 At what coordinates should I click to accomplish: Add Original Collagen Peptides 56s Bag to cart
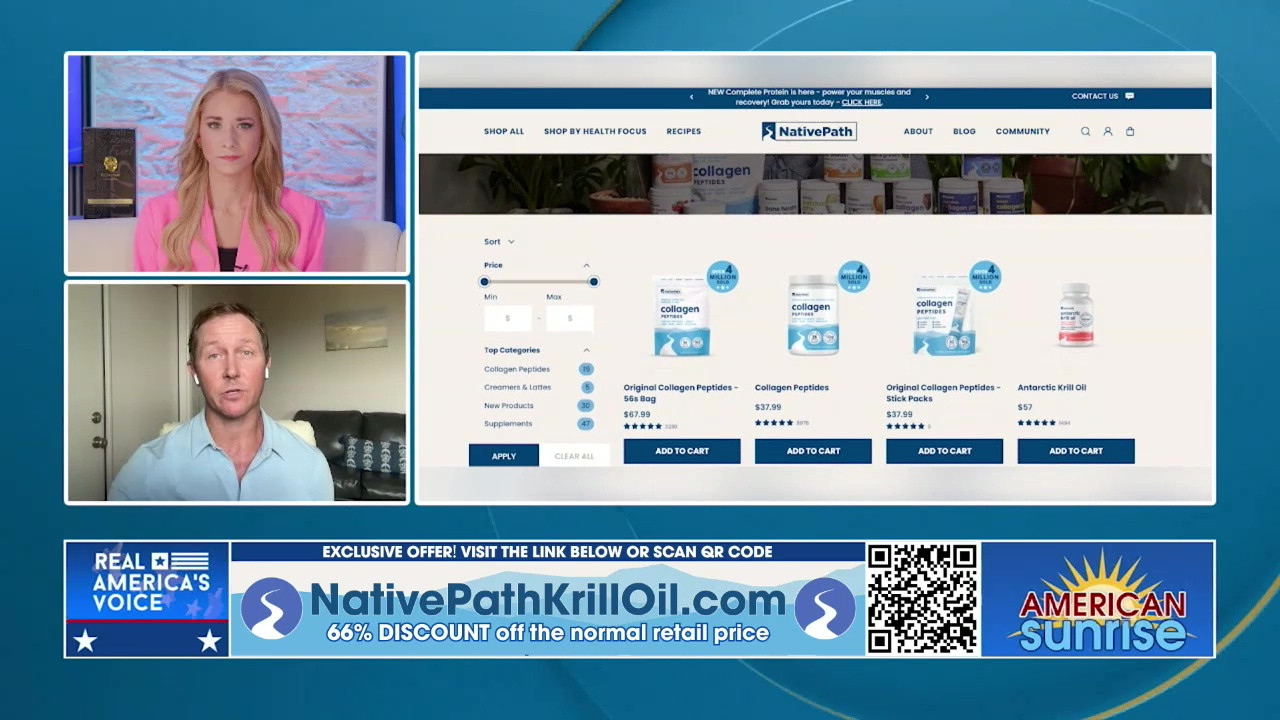click(x=682, y=451)
